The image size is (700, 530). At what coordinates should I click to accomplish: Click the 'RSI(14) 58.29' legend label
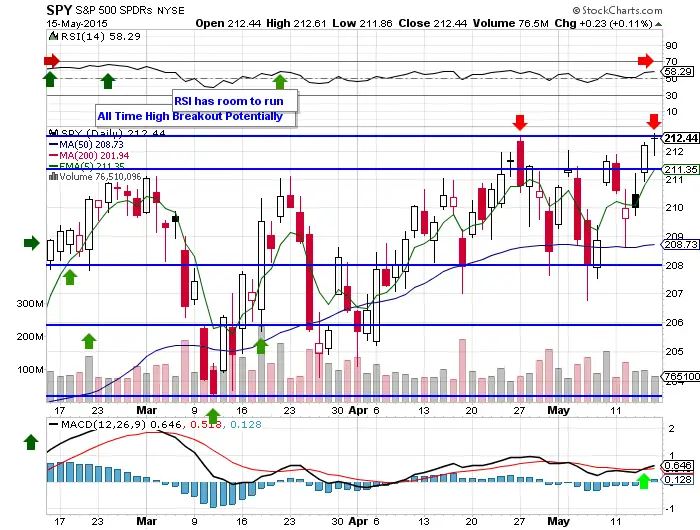click(x=100, y=37)
